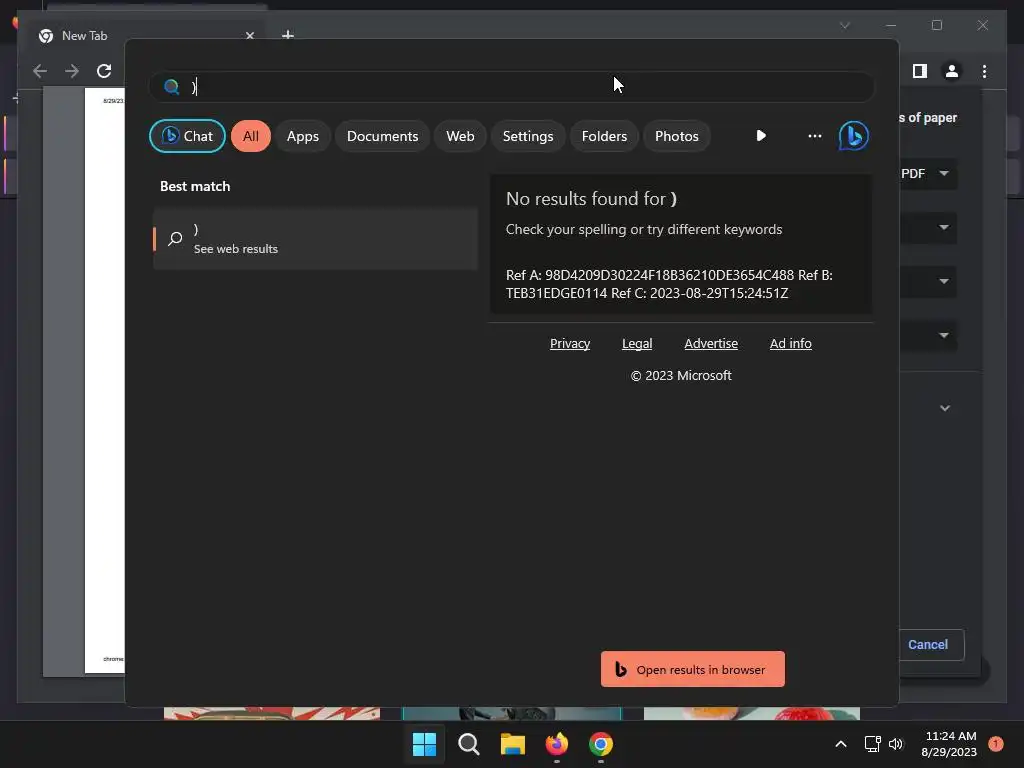Filter search by Settings
The image size is (1024, 768).
[528, 136]
